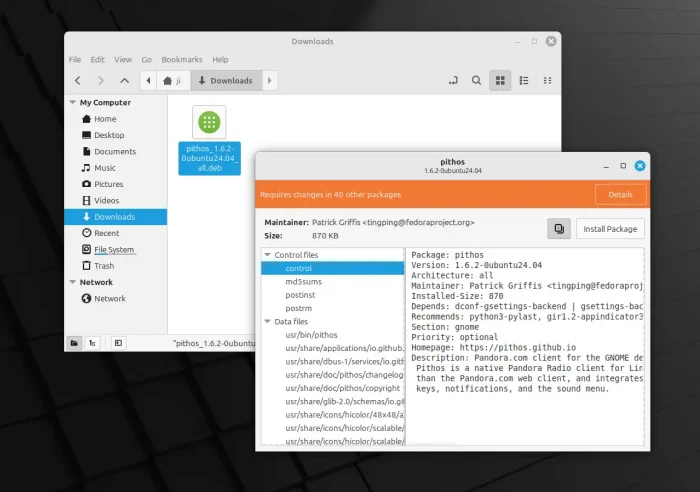Open Documents in the sidebar
This screenshot has height=492, width=700.
(116, 151)
